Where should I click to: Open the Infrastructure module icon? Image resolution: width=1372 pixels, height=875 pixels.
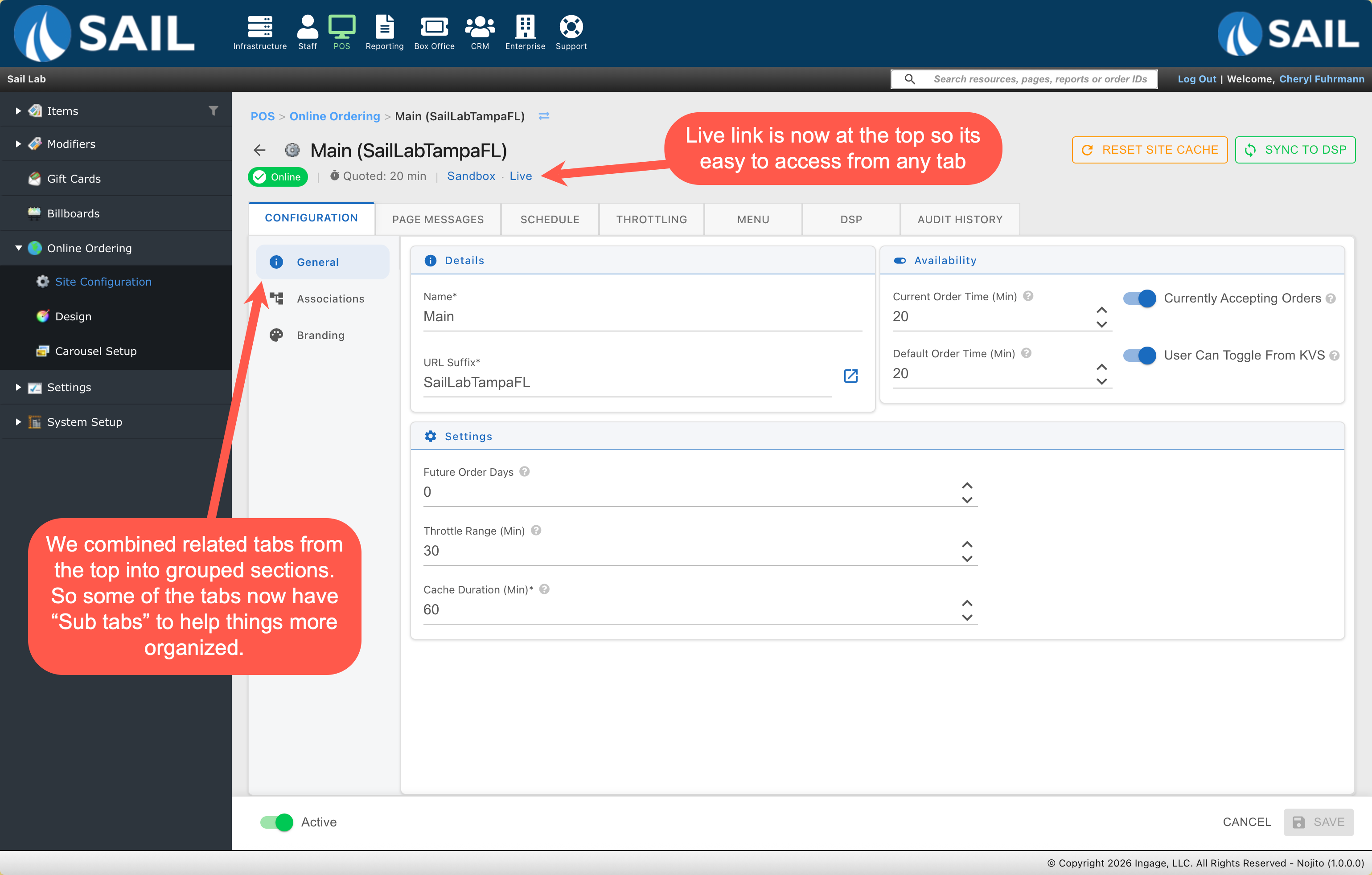click(260, 27)
